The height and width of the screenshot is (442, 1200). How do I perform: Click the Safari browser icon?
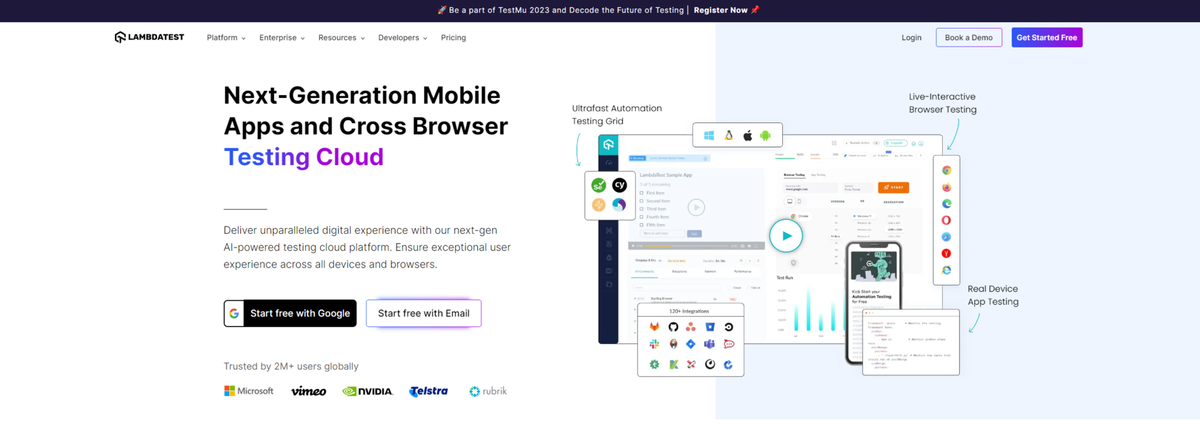[x=946, y=237]
